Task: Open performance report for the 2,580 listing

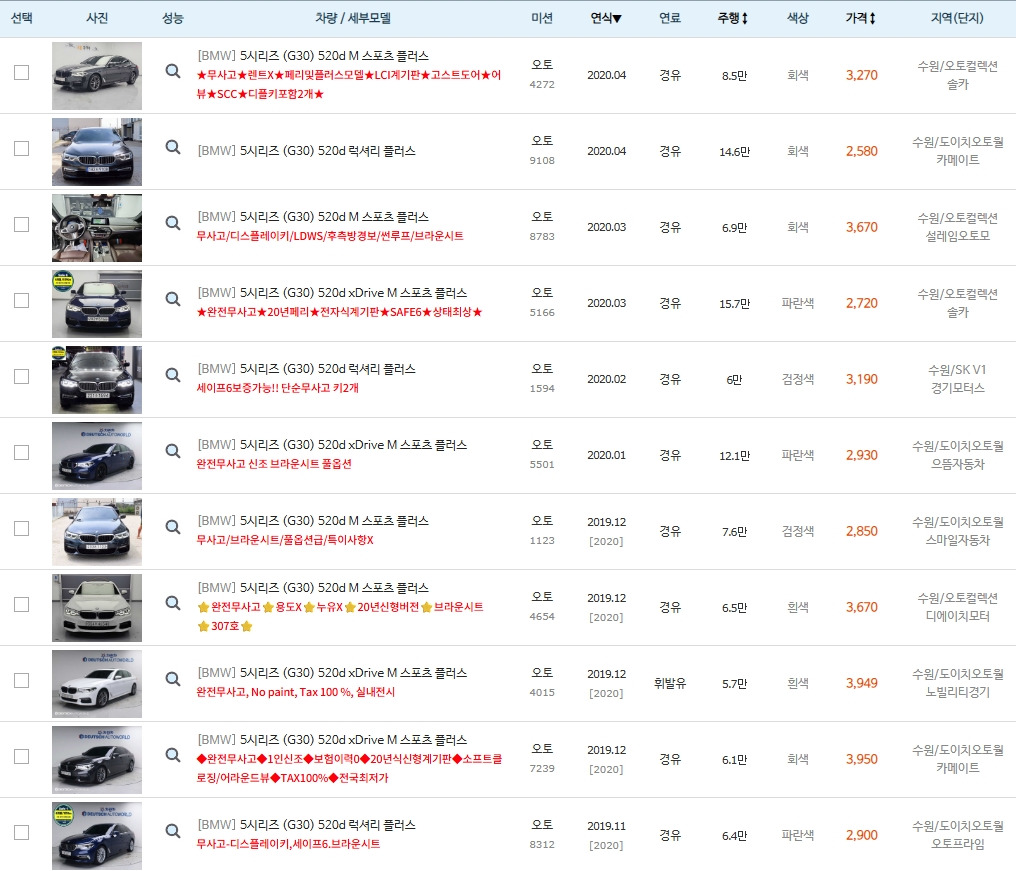Action: 172,147
